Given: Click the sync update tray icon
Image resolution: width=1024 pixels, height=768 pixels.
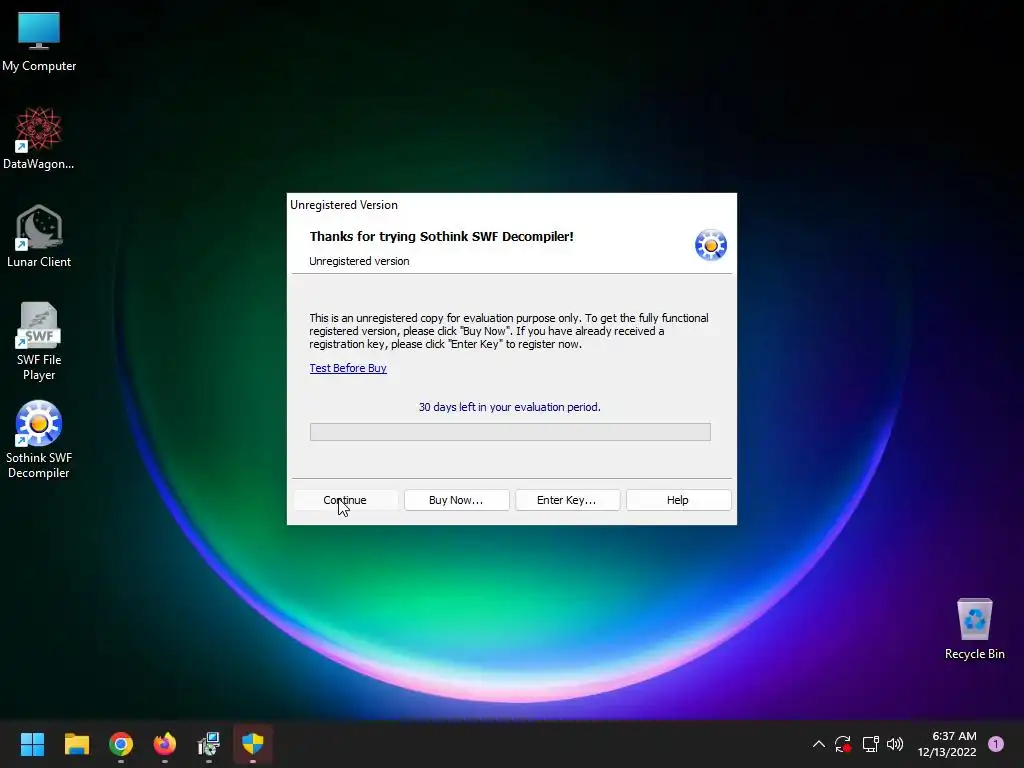Looking at the screenshot, I should point(843,744).
